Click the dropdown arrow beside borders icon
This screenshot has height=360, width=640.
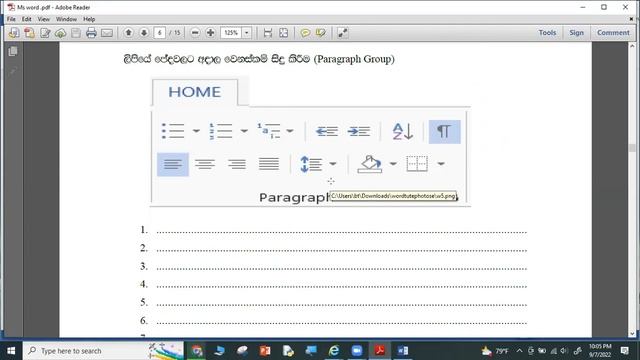coord(441,164)
